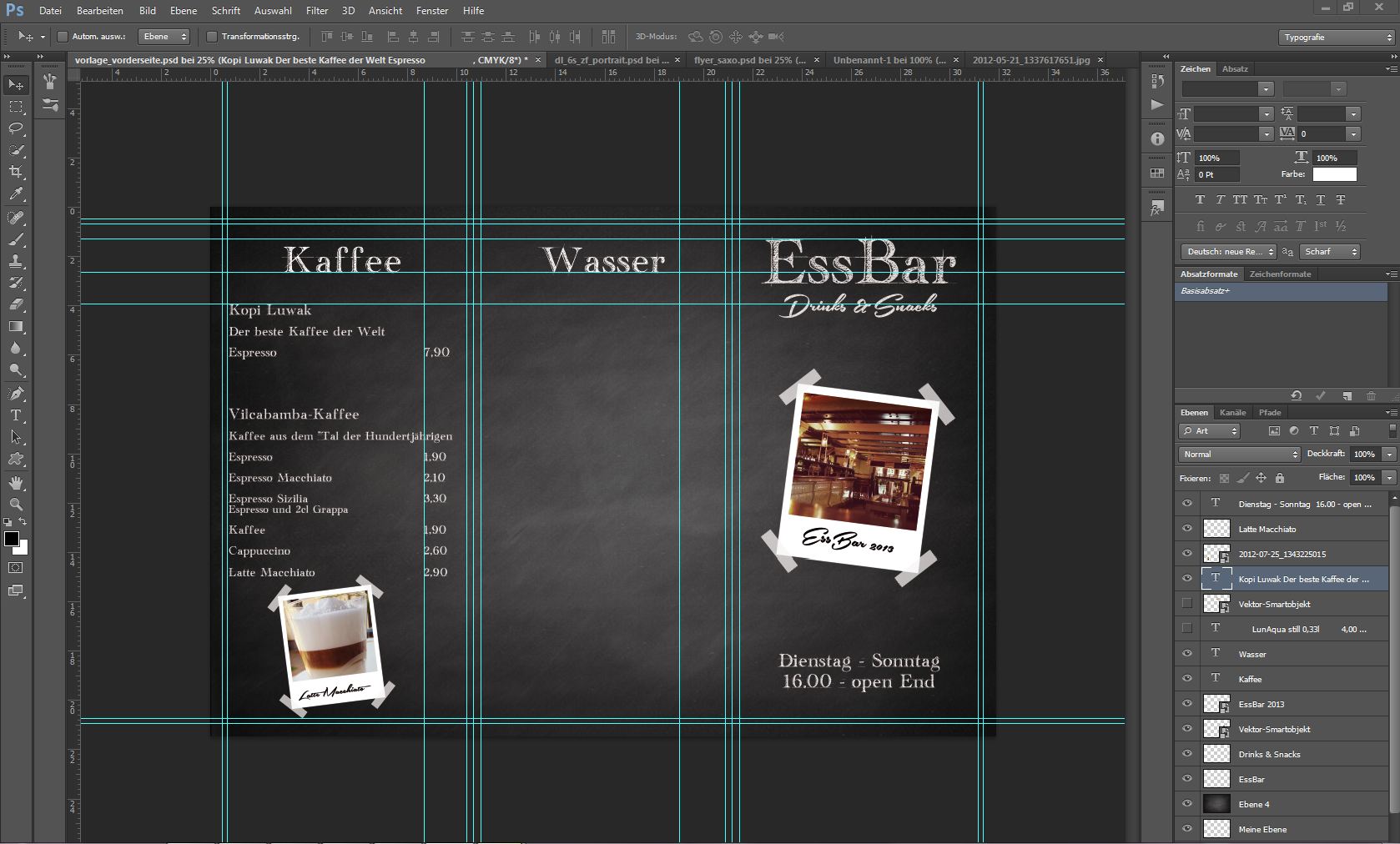Select the Pen tool
This screenshot has width=1400, height=844.
16,393
